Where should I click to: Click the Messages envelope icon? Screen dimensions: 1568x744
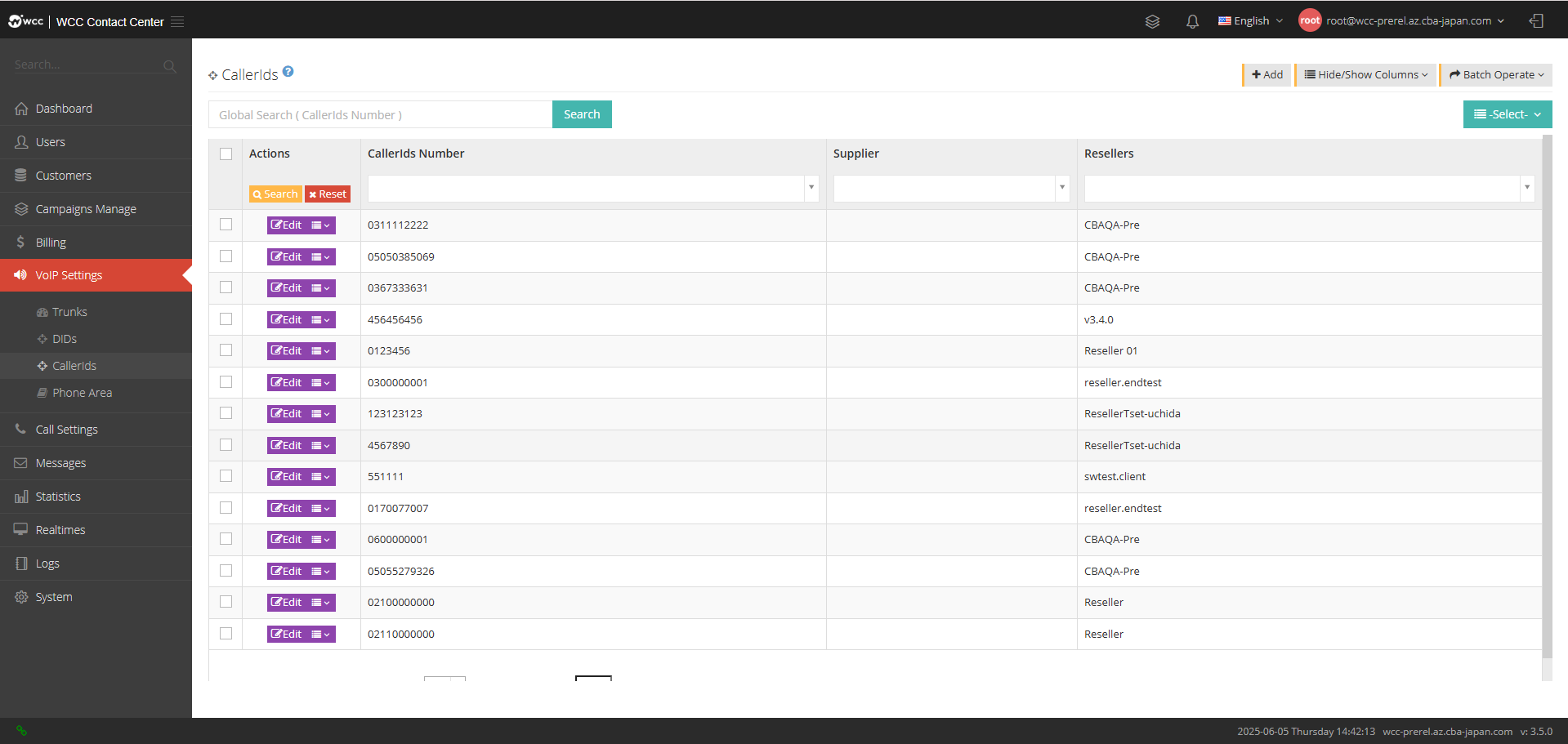(x=21, y=463)
